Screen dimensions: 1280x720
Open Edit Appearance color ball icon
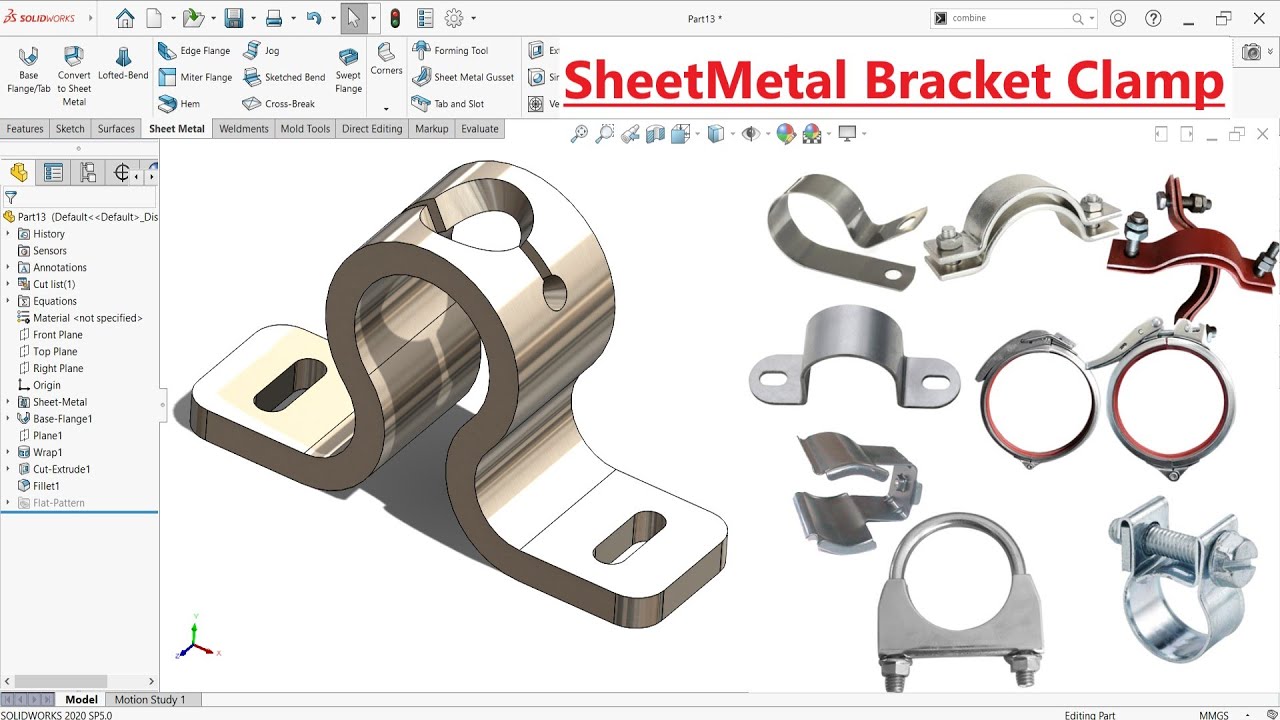[786, 134]
